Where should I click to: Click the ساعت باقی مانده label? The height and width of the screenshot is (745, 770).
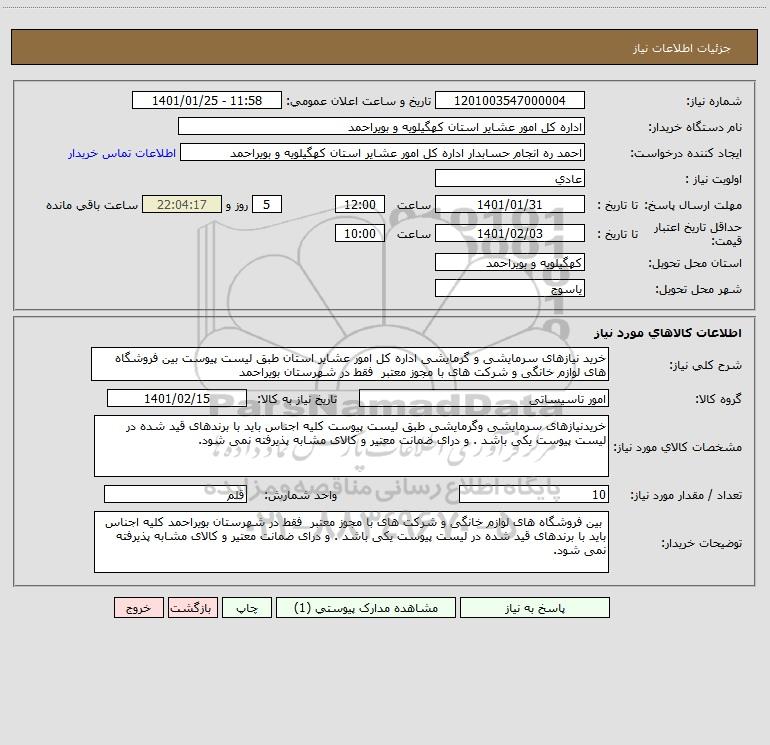point(92,205)
